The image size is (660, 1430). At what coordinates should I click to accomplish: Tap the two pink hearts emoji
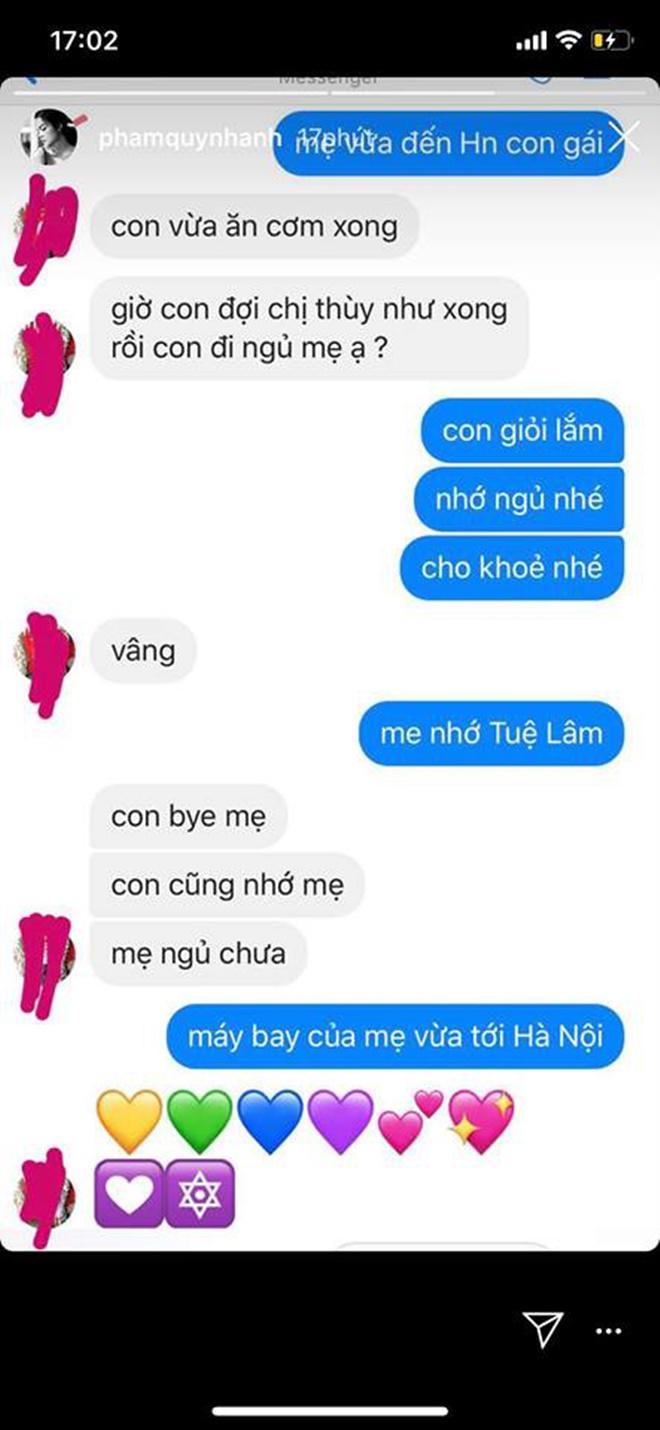click(x=411, y=1121)
